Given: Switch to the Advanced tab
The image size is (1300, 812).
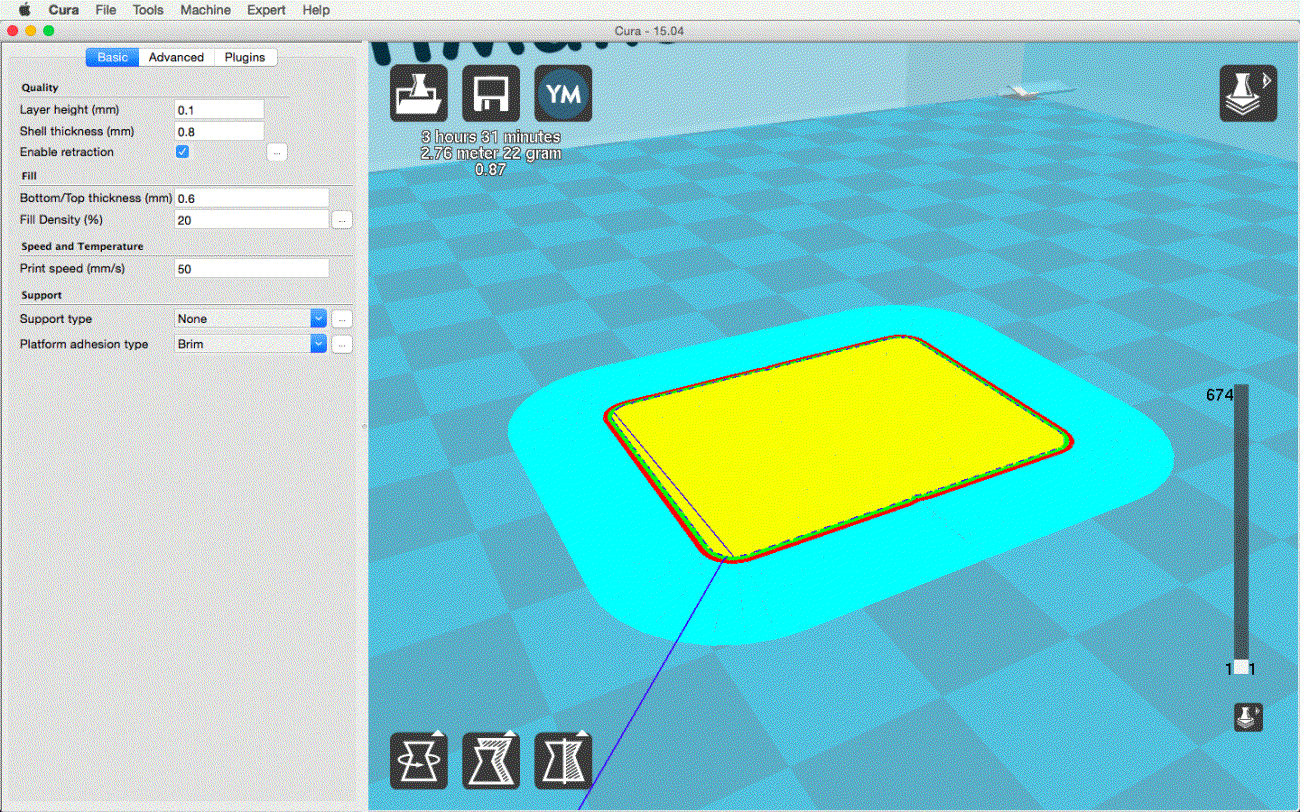Looking at the screenshot, I should click(176, 58).
